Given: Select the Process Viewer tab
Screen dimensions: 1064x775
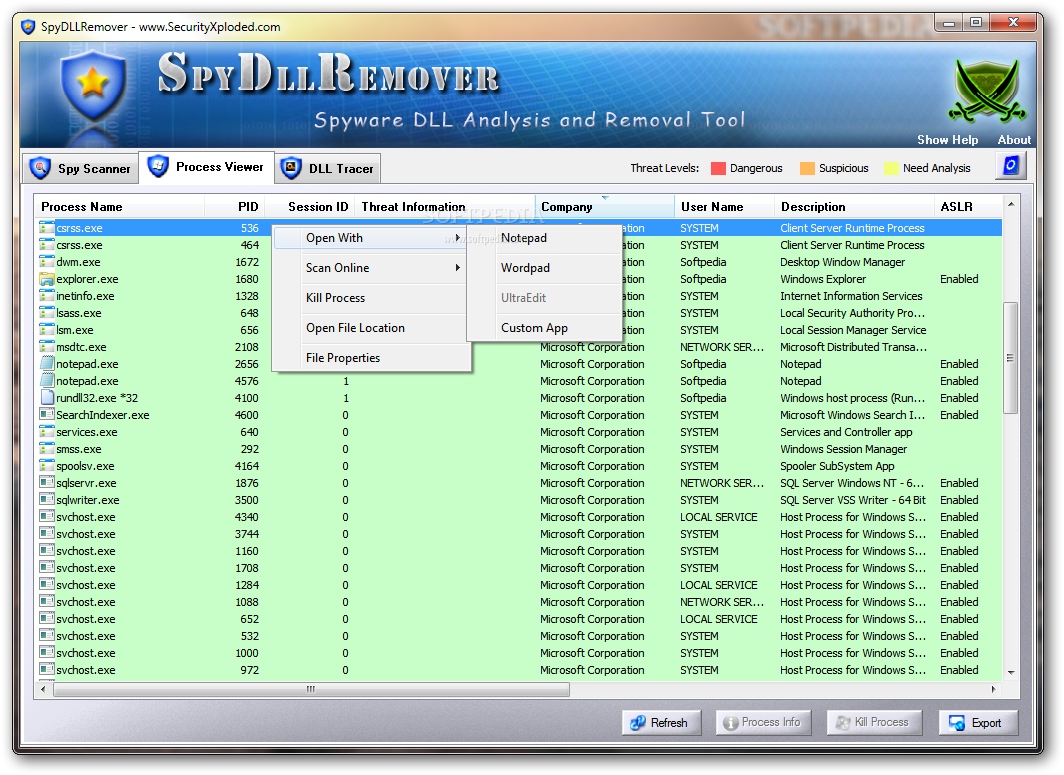Looking at the screenshot, I should (x=206, y=167).
